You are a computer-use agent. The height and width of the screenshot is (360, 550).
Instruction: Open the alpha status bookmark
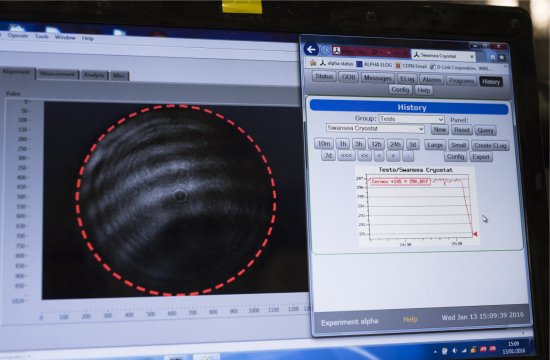(x=336, y=64)
